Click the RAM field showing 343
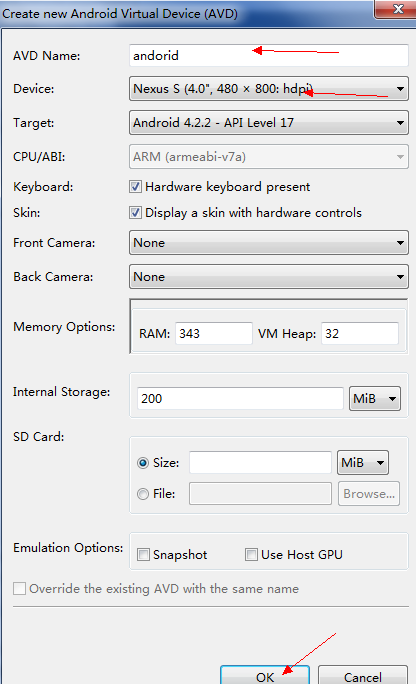Image resolution: width=416 pixels, height=684 pixels. point(214,334)
